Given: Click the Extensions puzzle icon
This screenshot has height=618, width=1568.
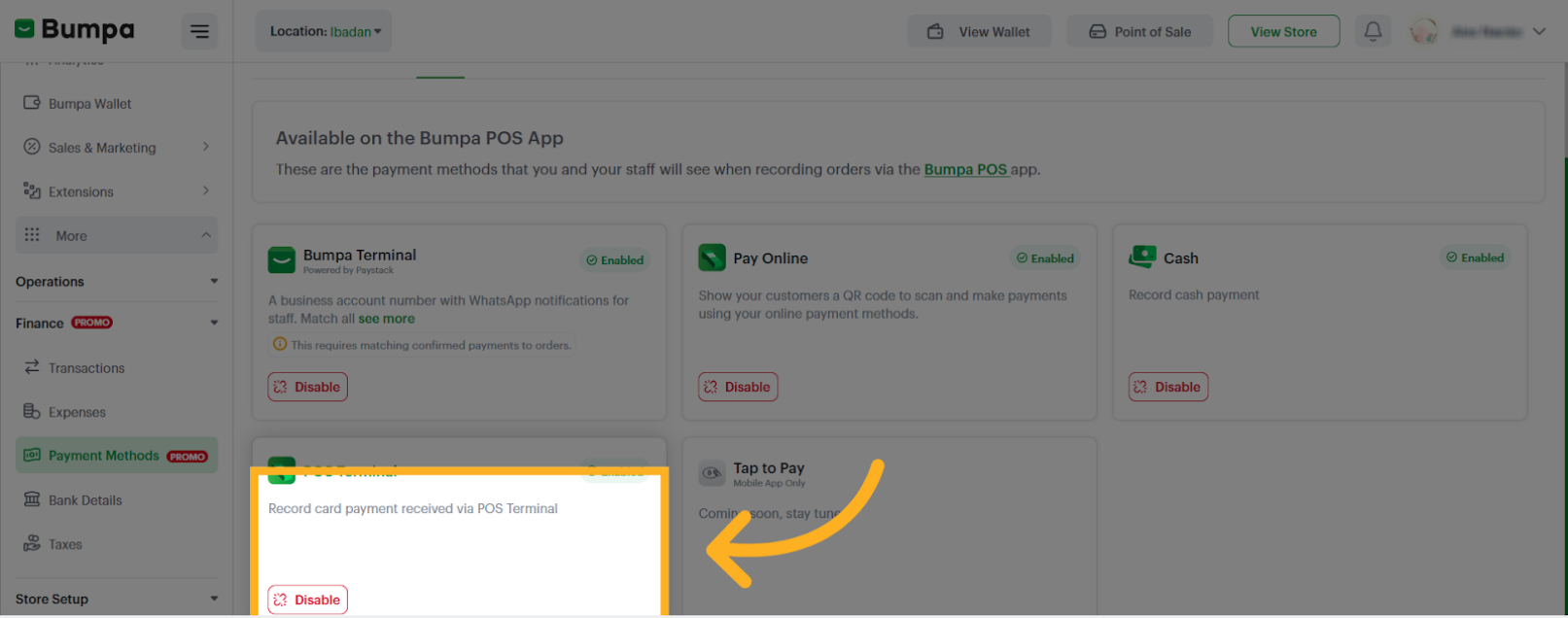Looking at the screenshot, I should coord(32,190).
